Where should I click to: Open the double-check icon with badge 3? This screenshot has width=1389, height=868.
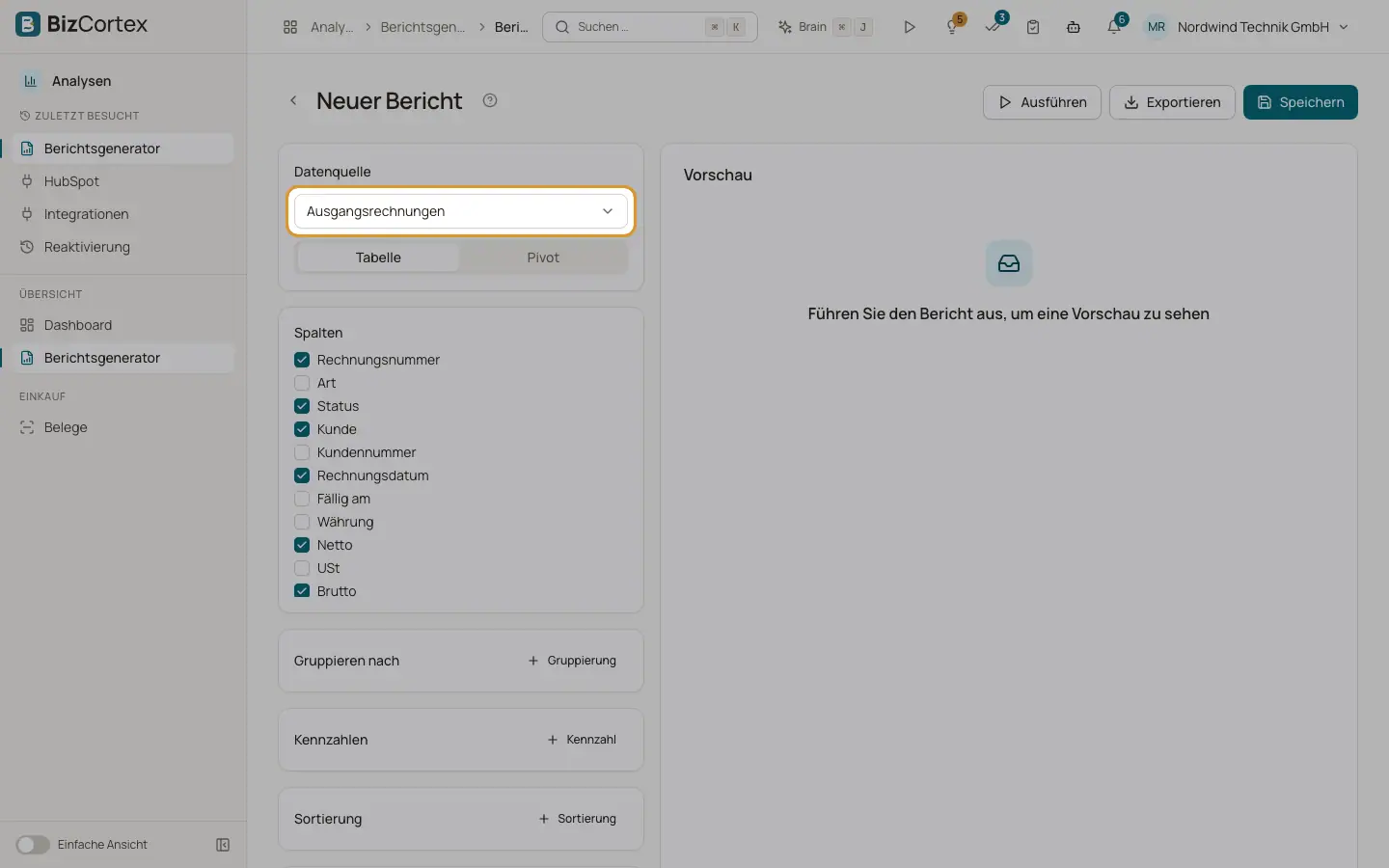[x=994, y=27]
